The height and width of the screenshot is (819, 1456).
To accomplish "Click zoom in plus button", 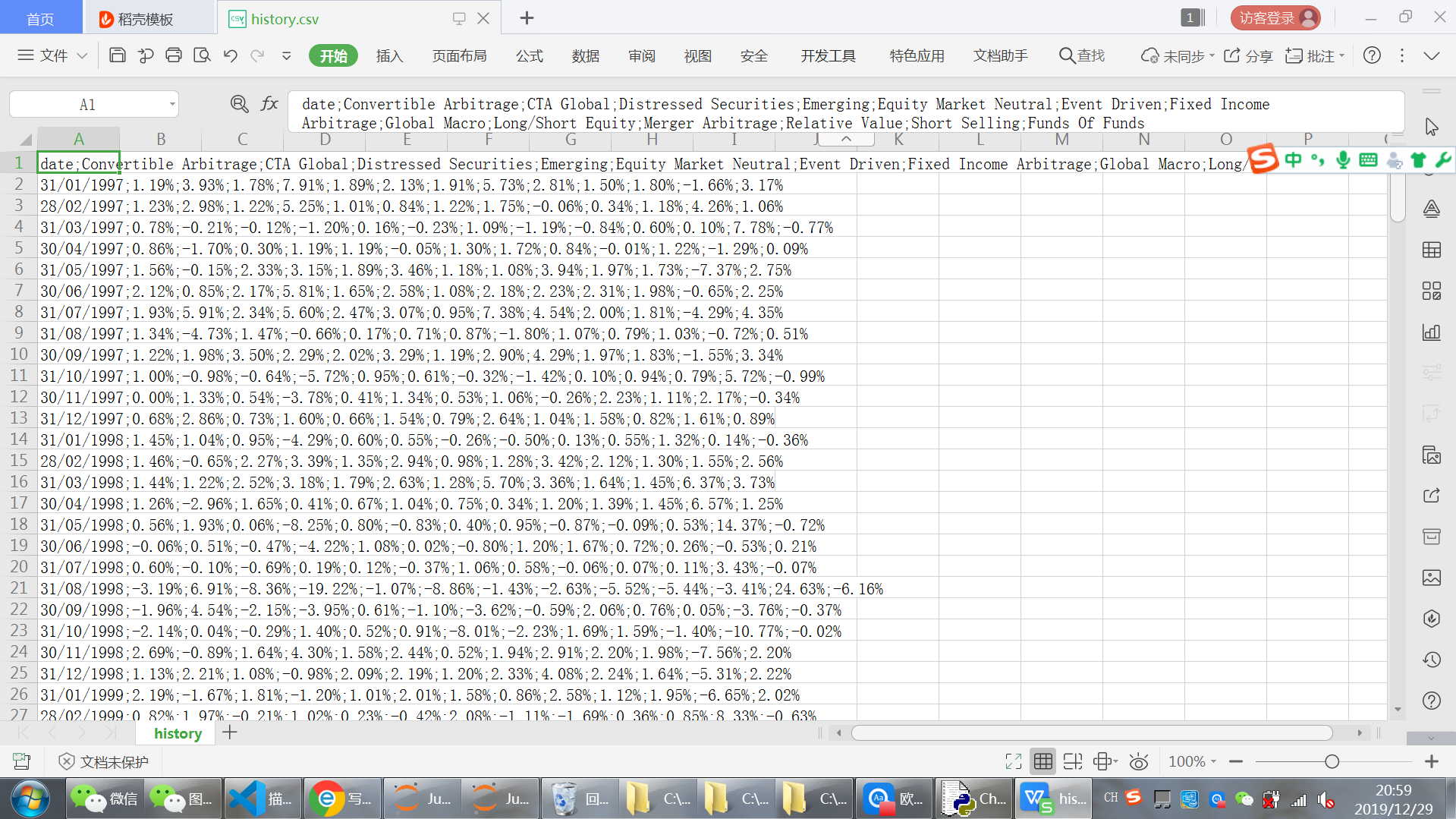I will point(1432,761).
